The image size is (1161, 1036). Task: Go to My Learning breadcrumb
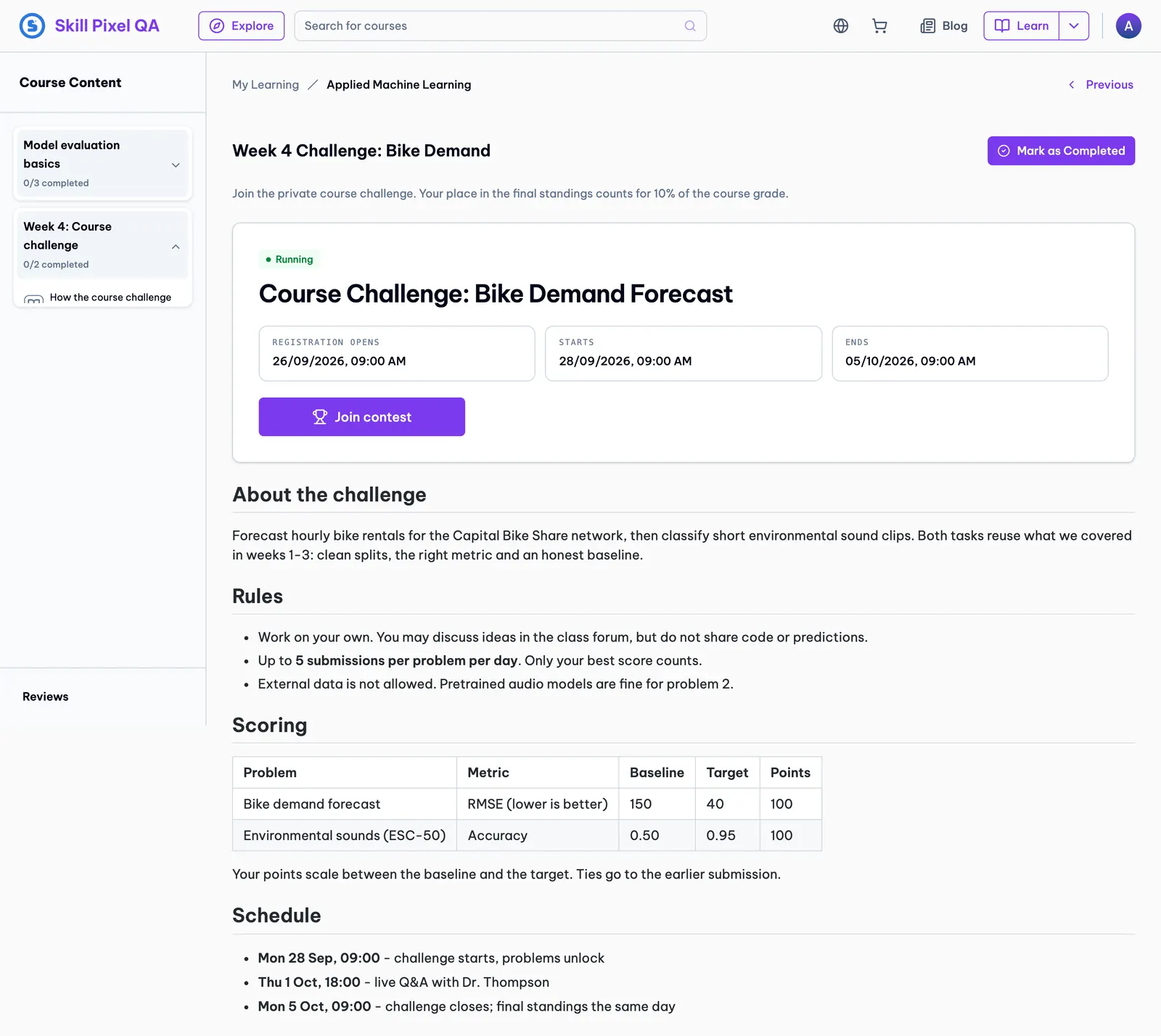[x=266, y=85]
